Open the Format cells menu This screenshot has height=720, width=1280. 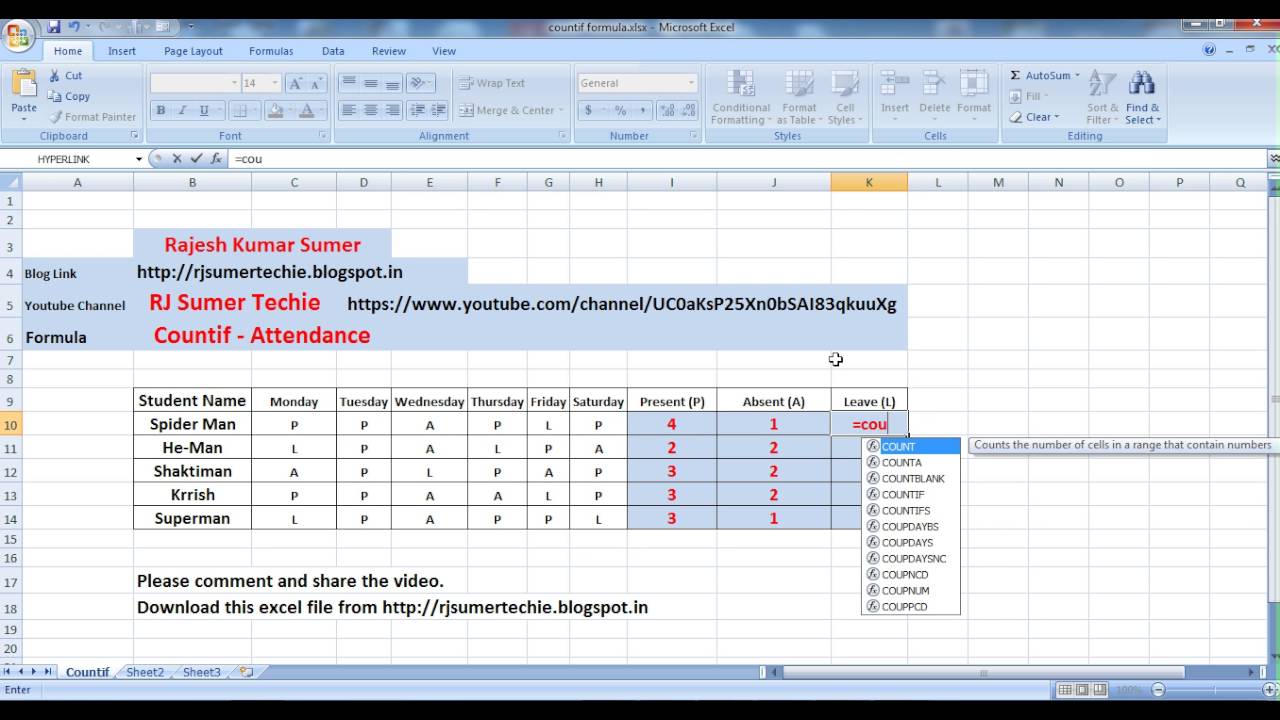974,96
